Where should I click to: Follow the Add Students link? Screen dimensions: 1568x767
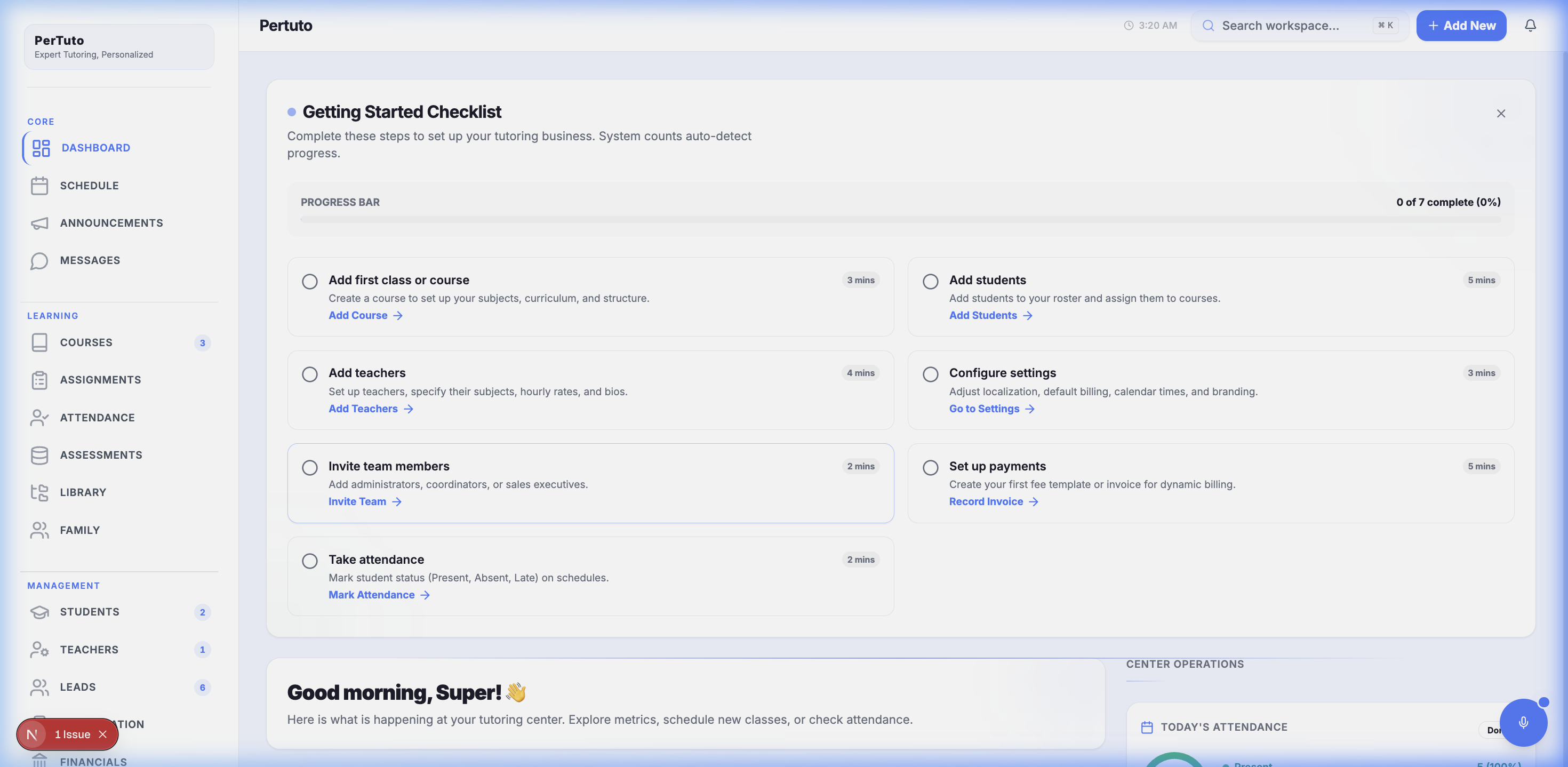(990, 315)
